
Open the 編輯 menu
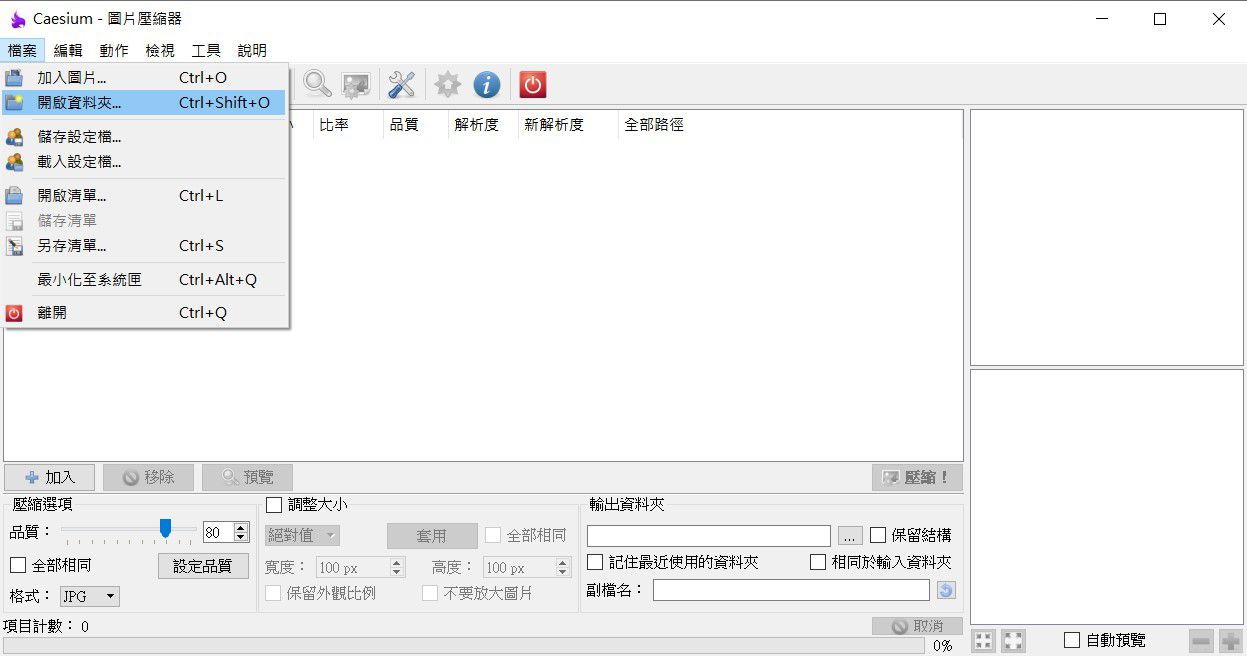click(x=68, y=50)
